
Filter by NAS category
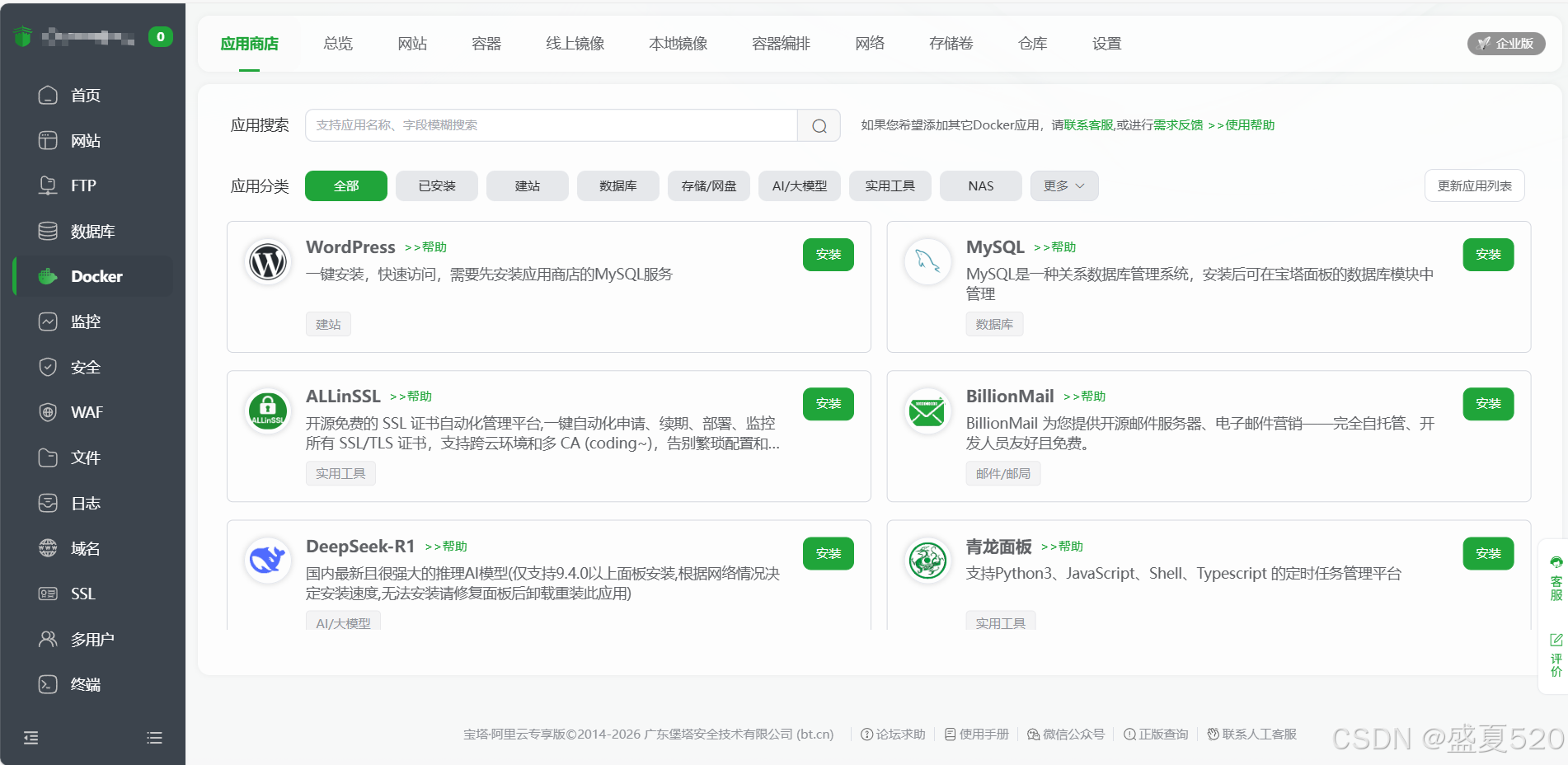981,186
